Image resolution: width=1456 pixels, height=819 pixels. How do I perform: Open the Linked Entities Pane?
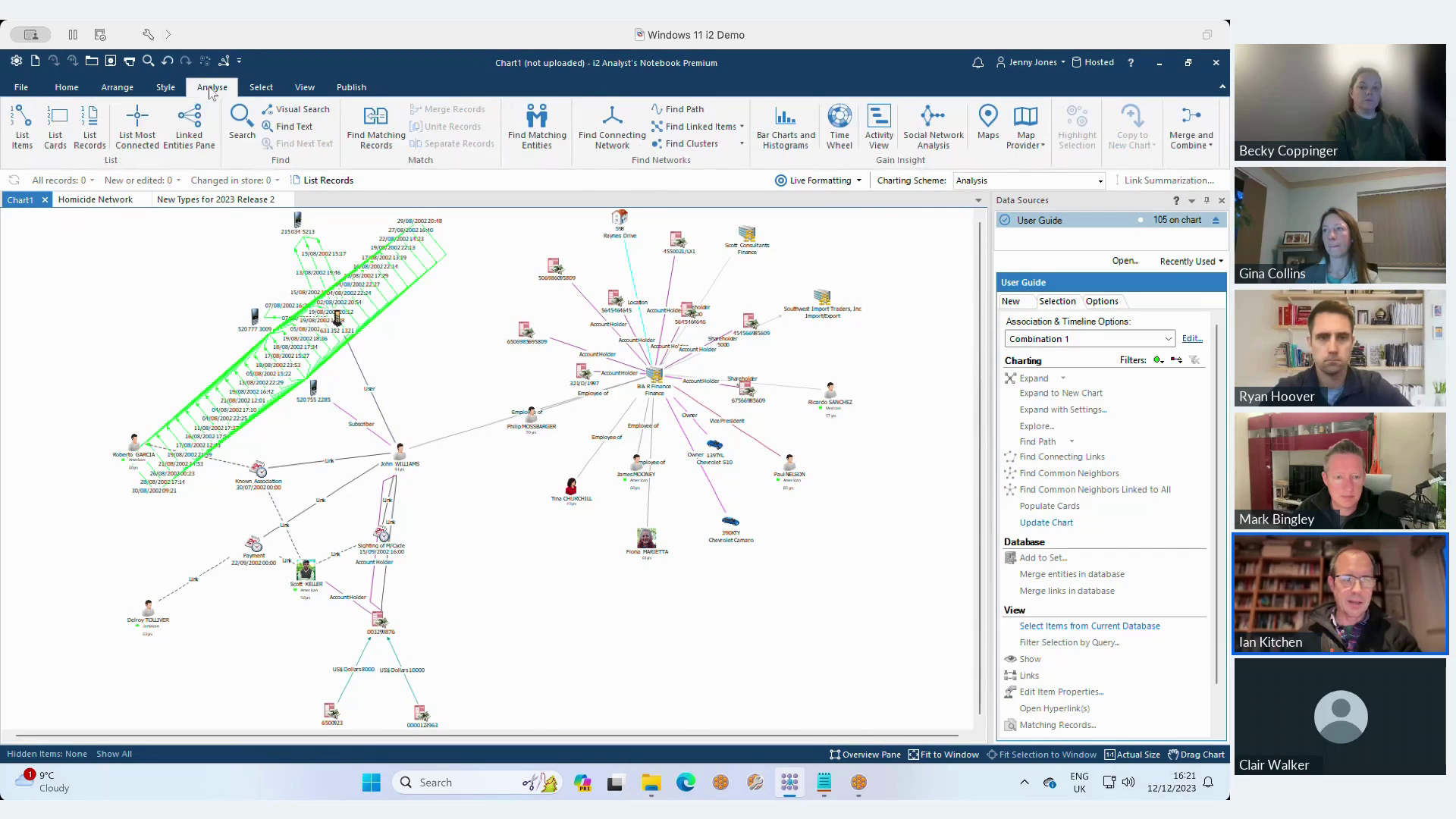tap(189, 127)
